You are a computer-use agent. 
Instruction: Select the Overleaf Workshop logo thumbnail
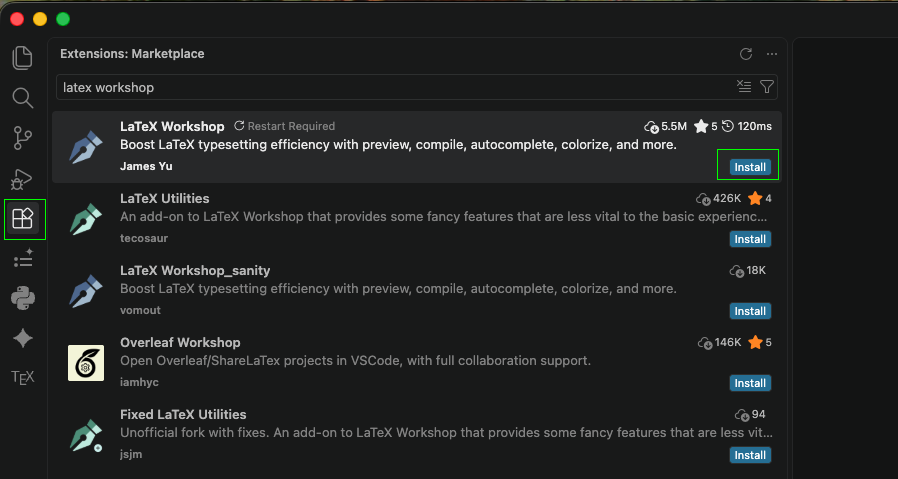(86, 363)
